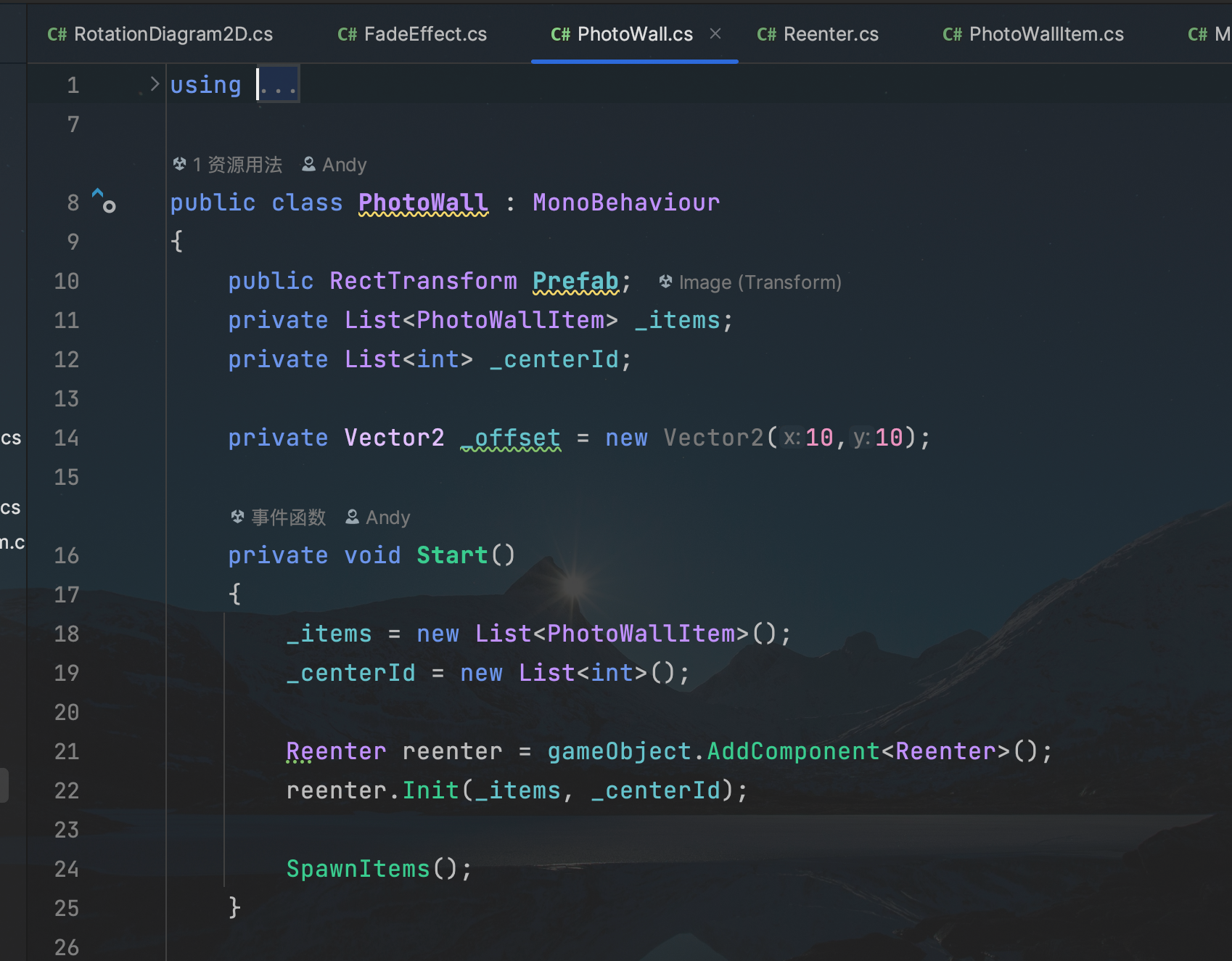Click the MonoBehaviour base class name
The width and height of the screenshot is (1232, 961).
tap(626, 203)
